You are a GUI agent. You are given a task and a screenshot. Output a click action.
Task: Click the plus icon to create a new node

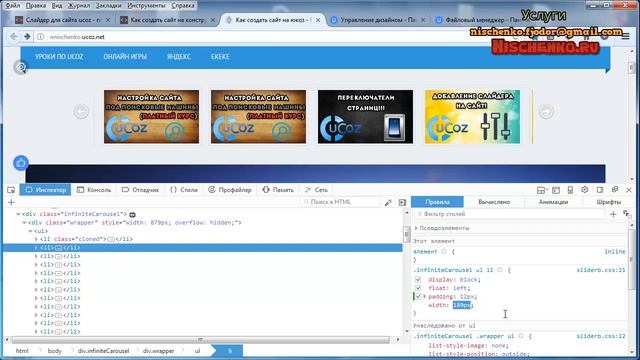(x=11, y=202)
